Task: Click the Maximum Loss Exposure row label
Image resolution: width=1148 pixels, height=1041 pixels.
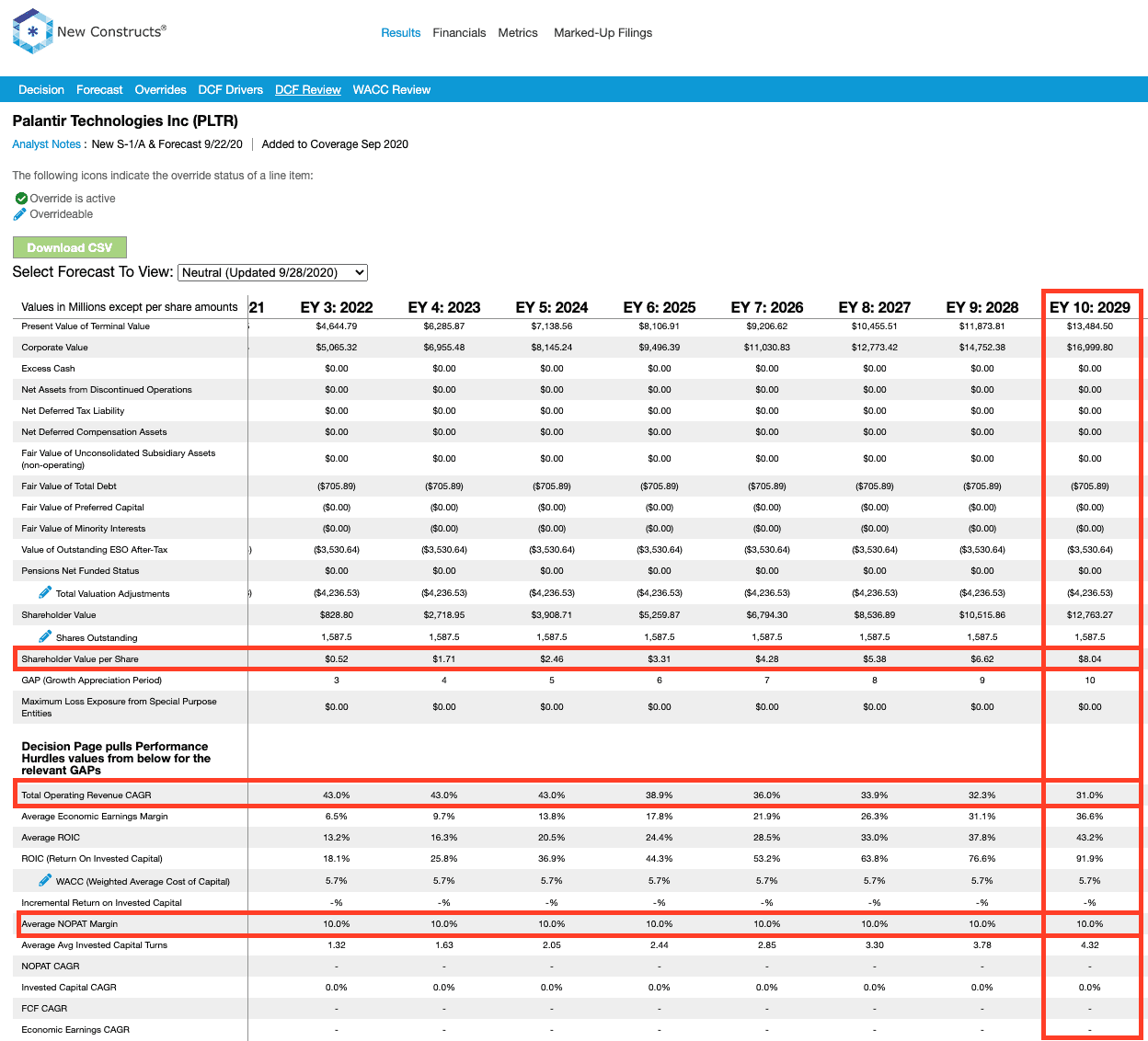Action: click(x=120, y=707)
